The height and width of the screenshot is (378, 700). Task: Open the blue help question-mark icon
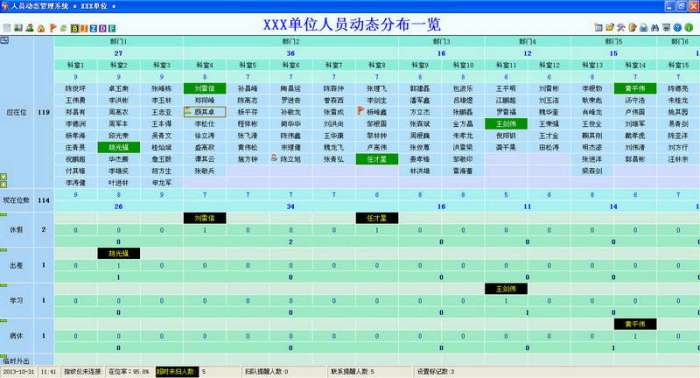[677, 28]
